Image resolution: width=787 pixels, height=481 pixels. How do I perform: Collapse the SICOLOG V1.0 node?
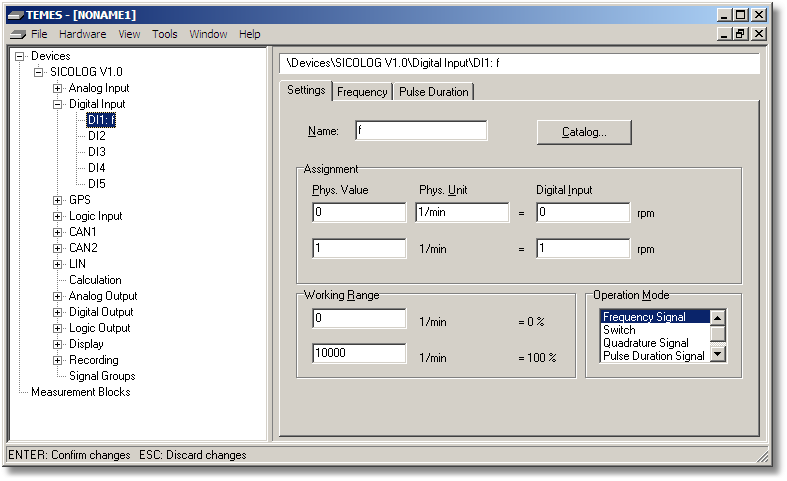pos(39,72)
